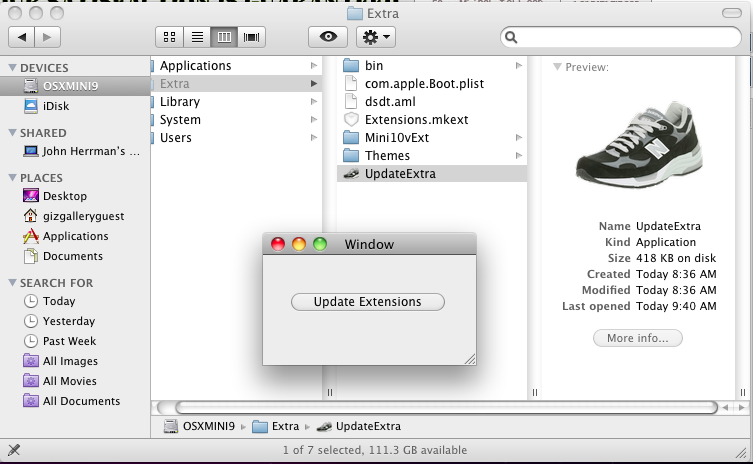Click UpdateExtra in the path bar
The width and height of the screenshot is (753, 464).
[359, 427]
